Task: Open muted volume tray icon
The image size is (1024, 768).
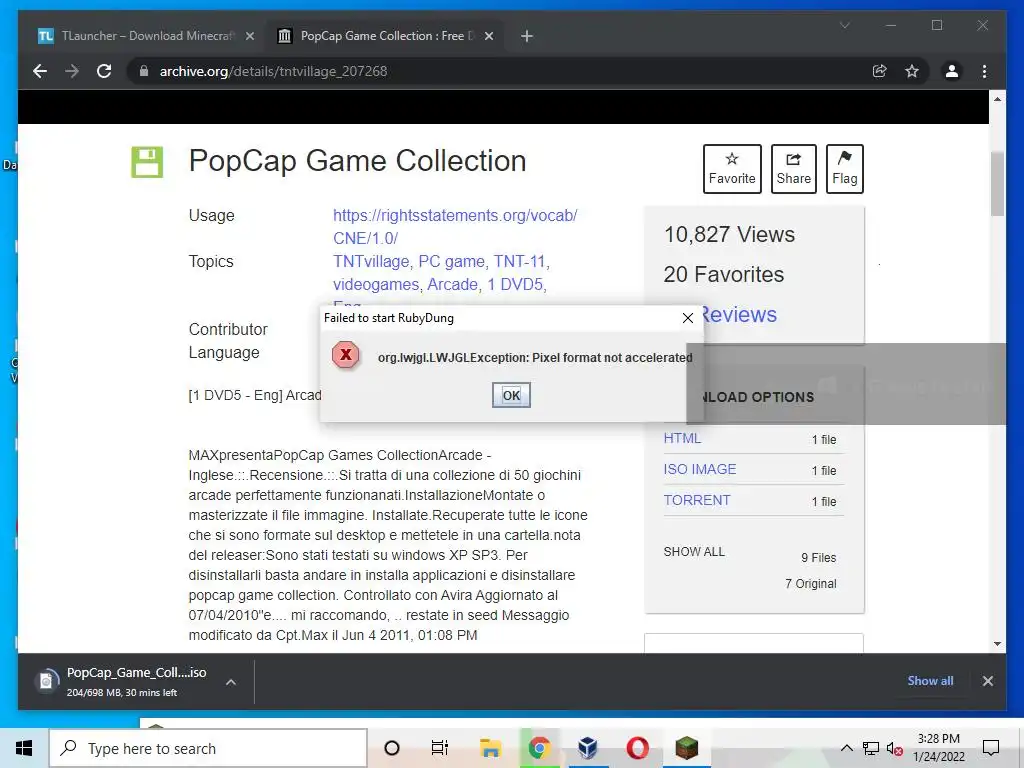Action: tap(895, 748)
